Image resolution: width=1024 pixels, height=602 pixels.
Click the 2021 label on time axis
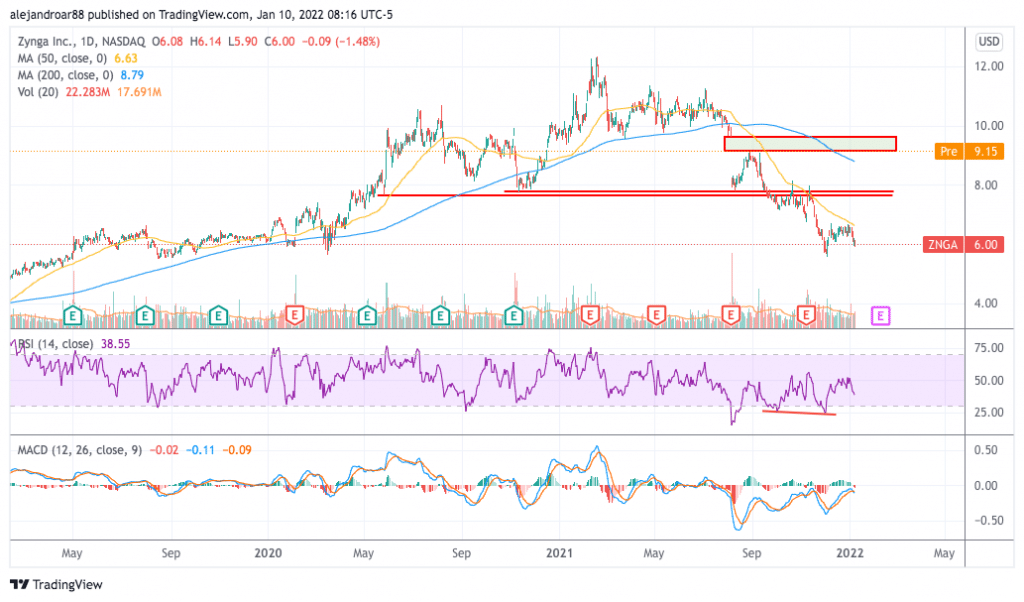(559, 553)
